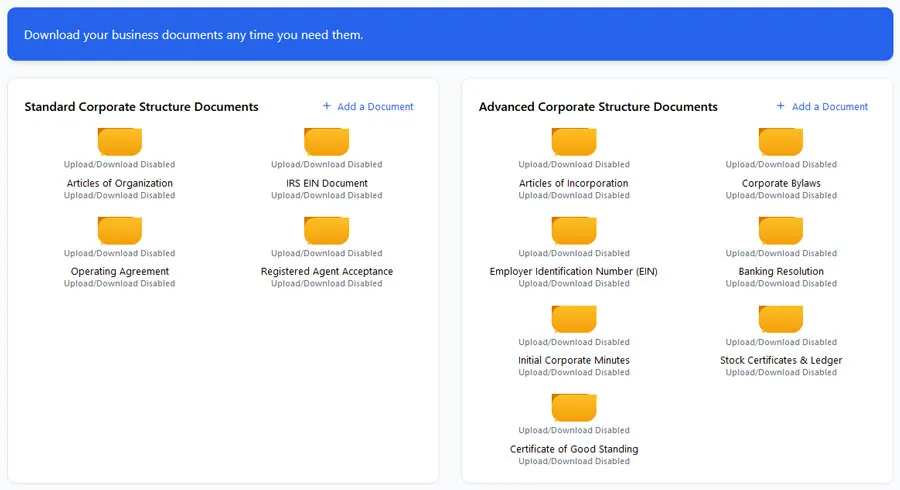Select the Stock Certificates & Ledger label
This screenshot has height=490, width=900.
click(x=781, y=360)
